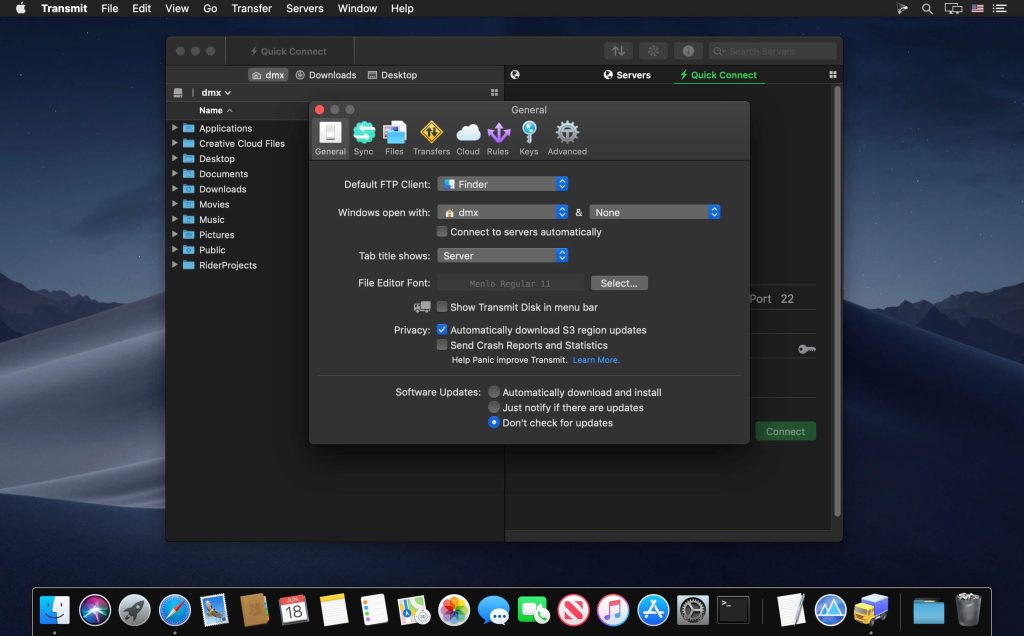Open the Default FTP Client dropdown
Image resolution: width=1024 pixels, height=636 pixels.
503,183
